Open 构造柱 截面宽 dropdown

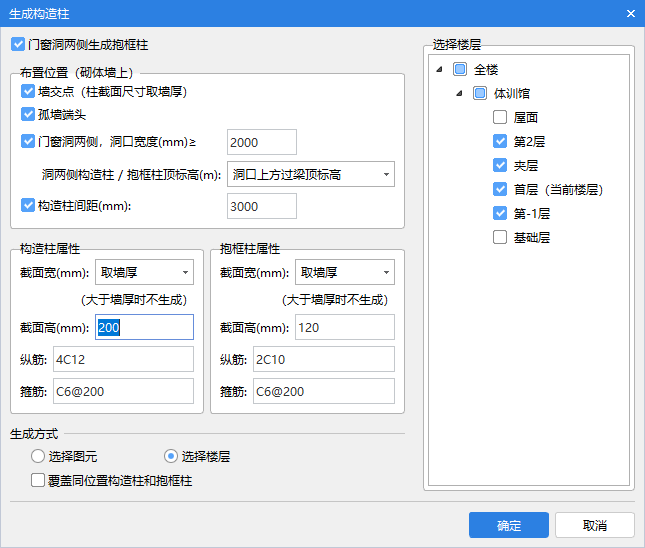[144, 272]
